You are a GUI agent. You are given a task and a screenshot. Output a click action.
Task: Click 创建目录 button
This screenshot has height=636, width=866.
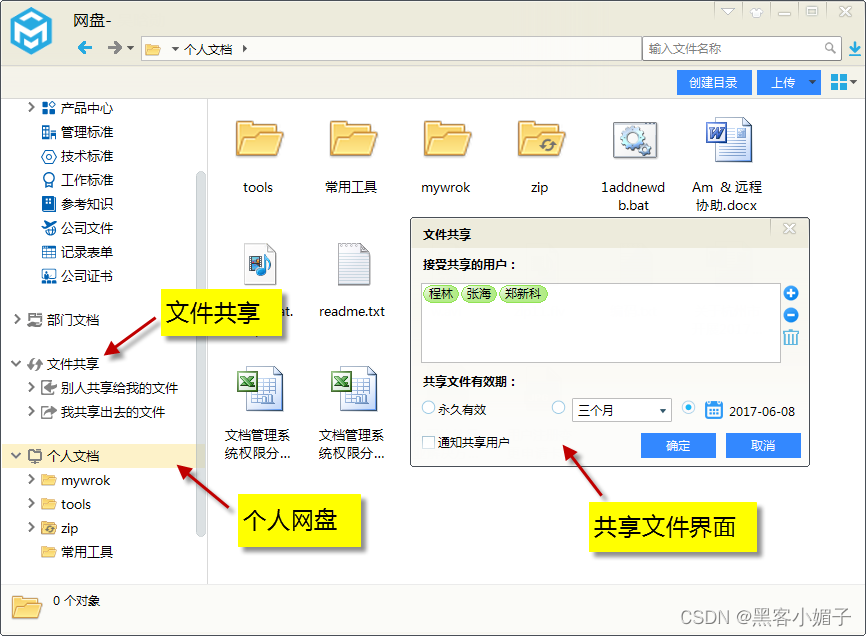(x=714, y=82)
